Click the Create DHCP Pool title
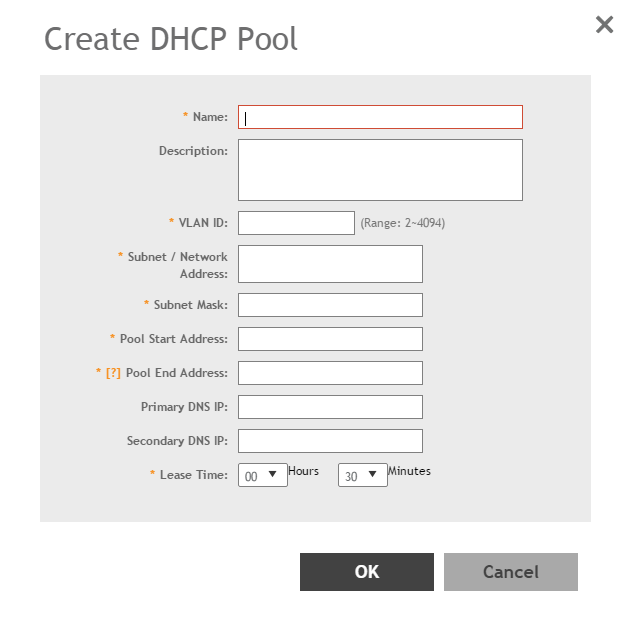Screen dimensions: 630x620 pos(171,39)
